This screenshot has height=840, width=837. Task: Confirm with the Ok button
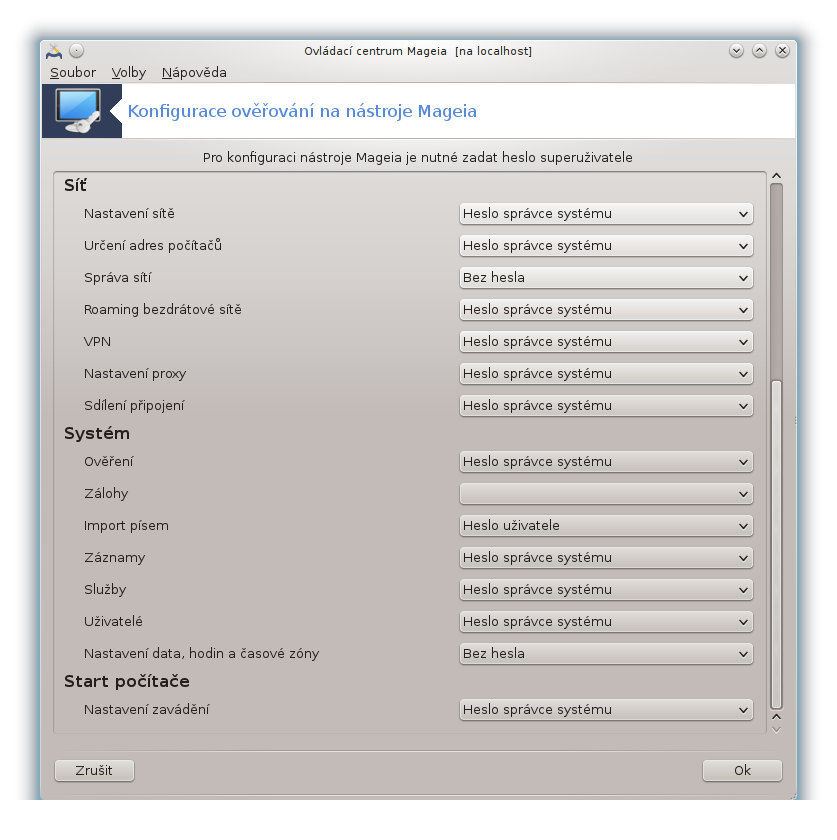[x=742, y=770]
